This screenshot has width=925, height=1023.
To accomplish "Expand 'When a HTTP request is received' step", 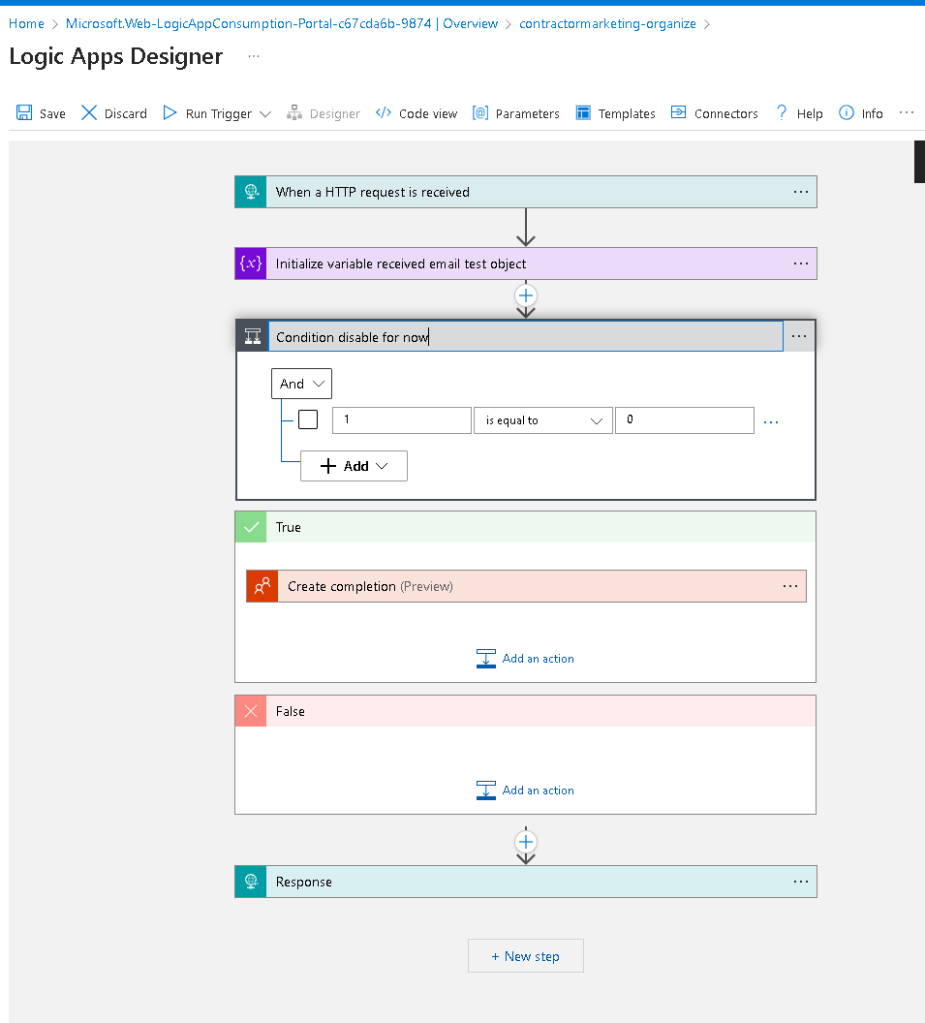I will (x=526, y=192).
